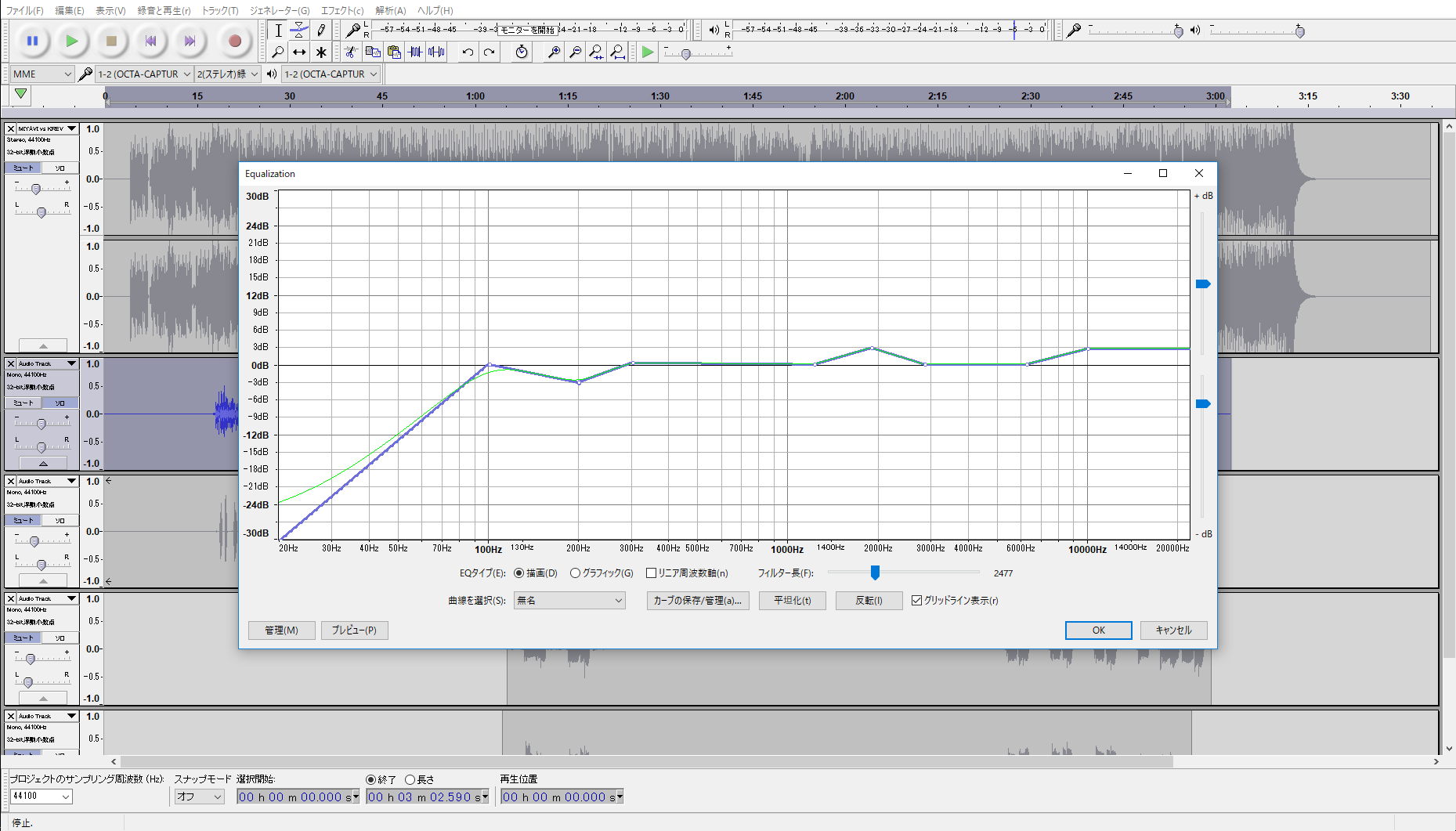Click the Fit Project zoom icon
1456x831 pixels.
pos(617,52)
